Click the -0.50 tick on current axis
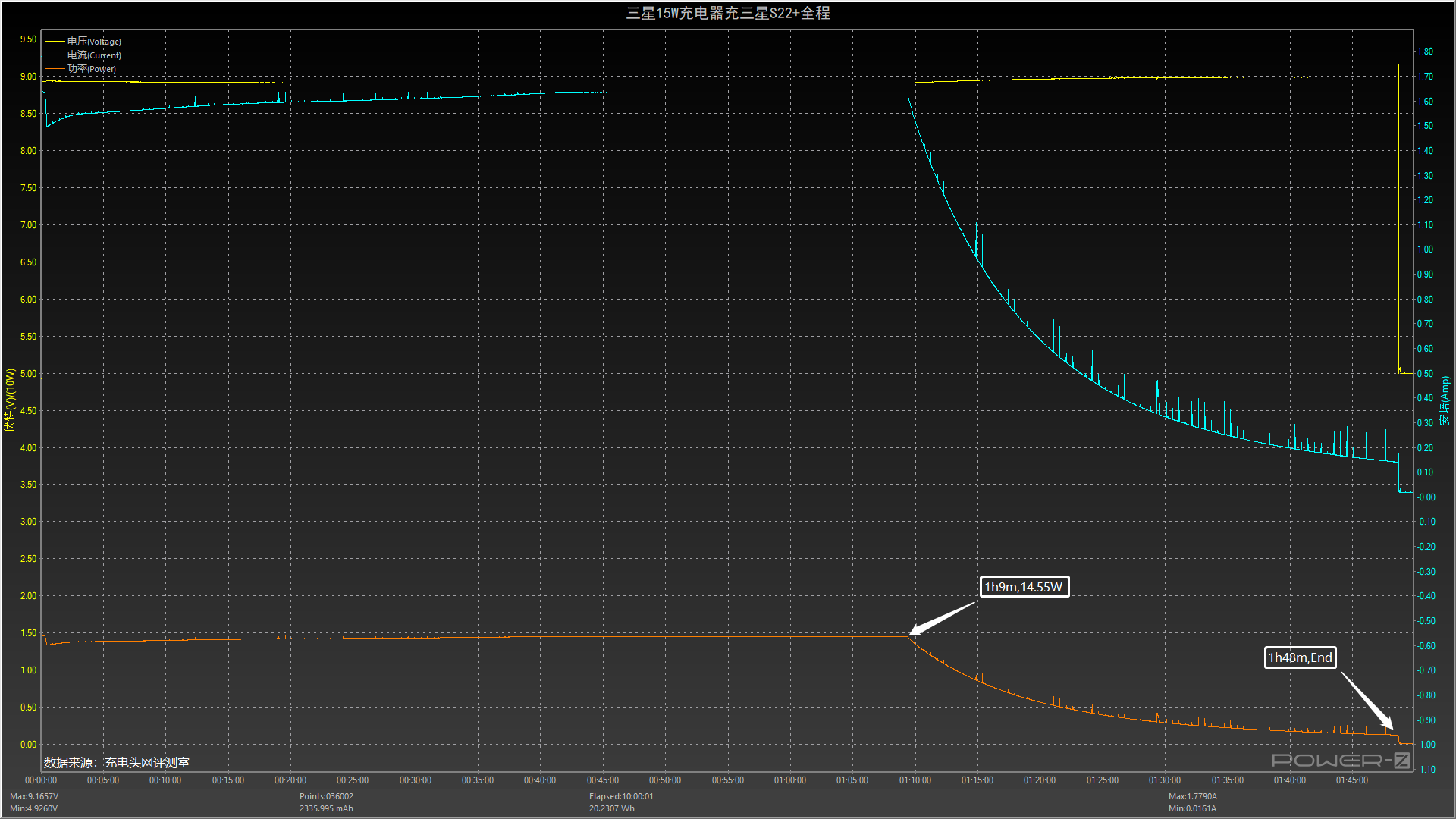Viewport: 1456px width, 819px height. (x=1426, y=621)
